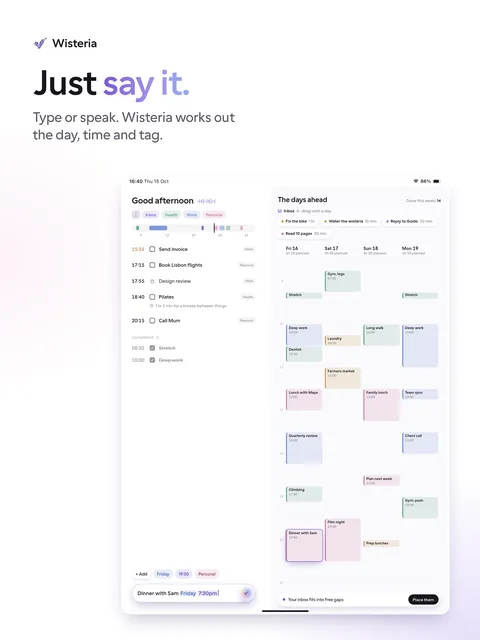480x640 pixels.
Task: Select the Mon 19 day column header
Action: point(413,250)
